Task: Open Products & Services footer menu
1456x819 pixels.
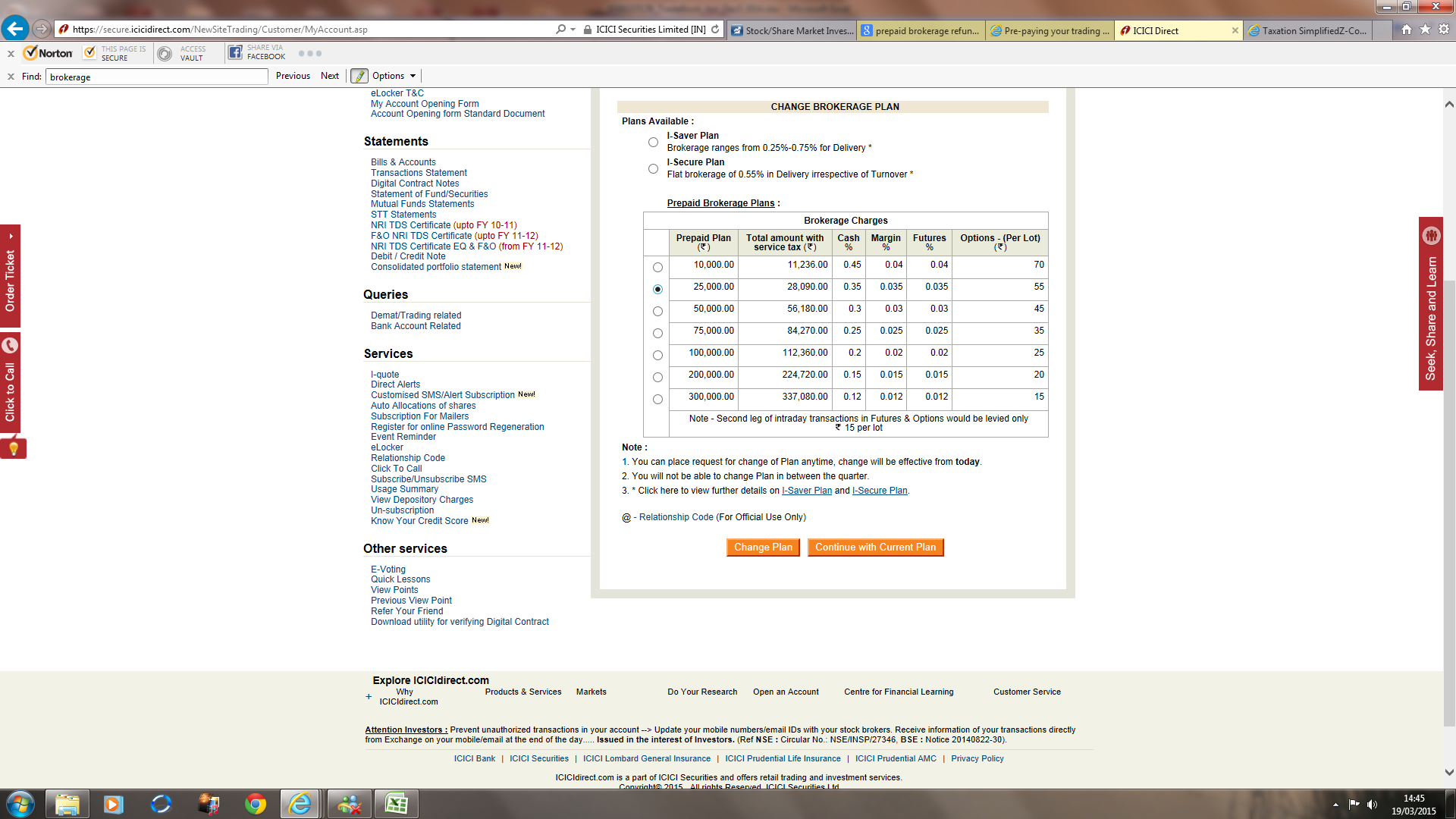Action: [523, 692]
